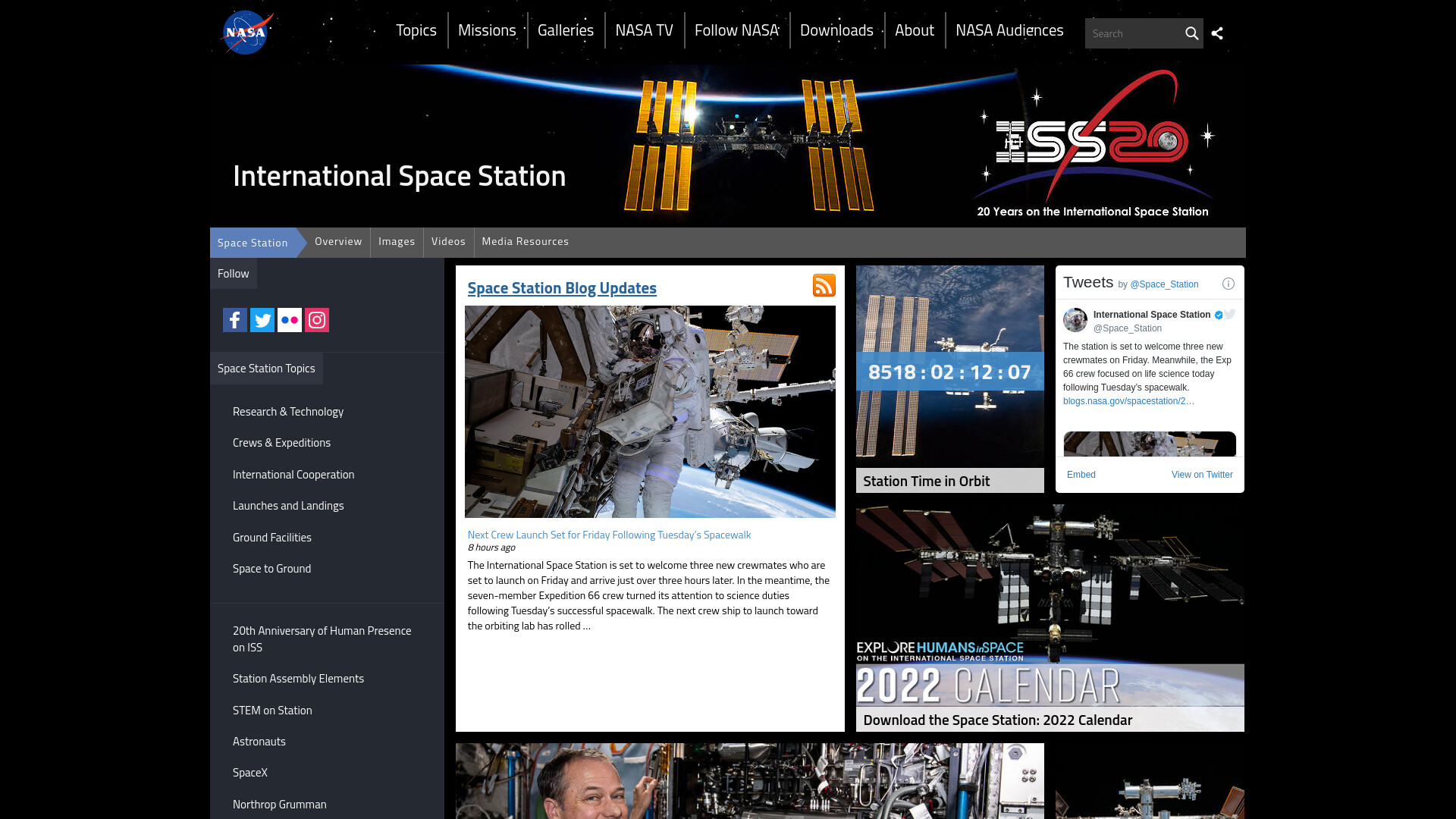Open Launches and Landings topic
Screen dimensions: 1456x819
[288, 506]
